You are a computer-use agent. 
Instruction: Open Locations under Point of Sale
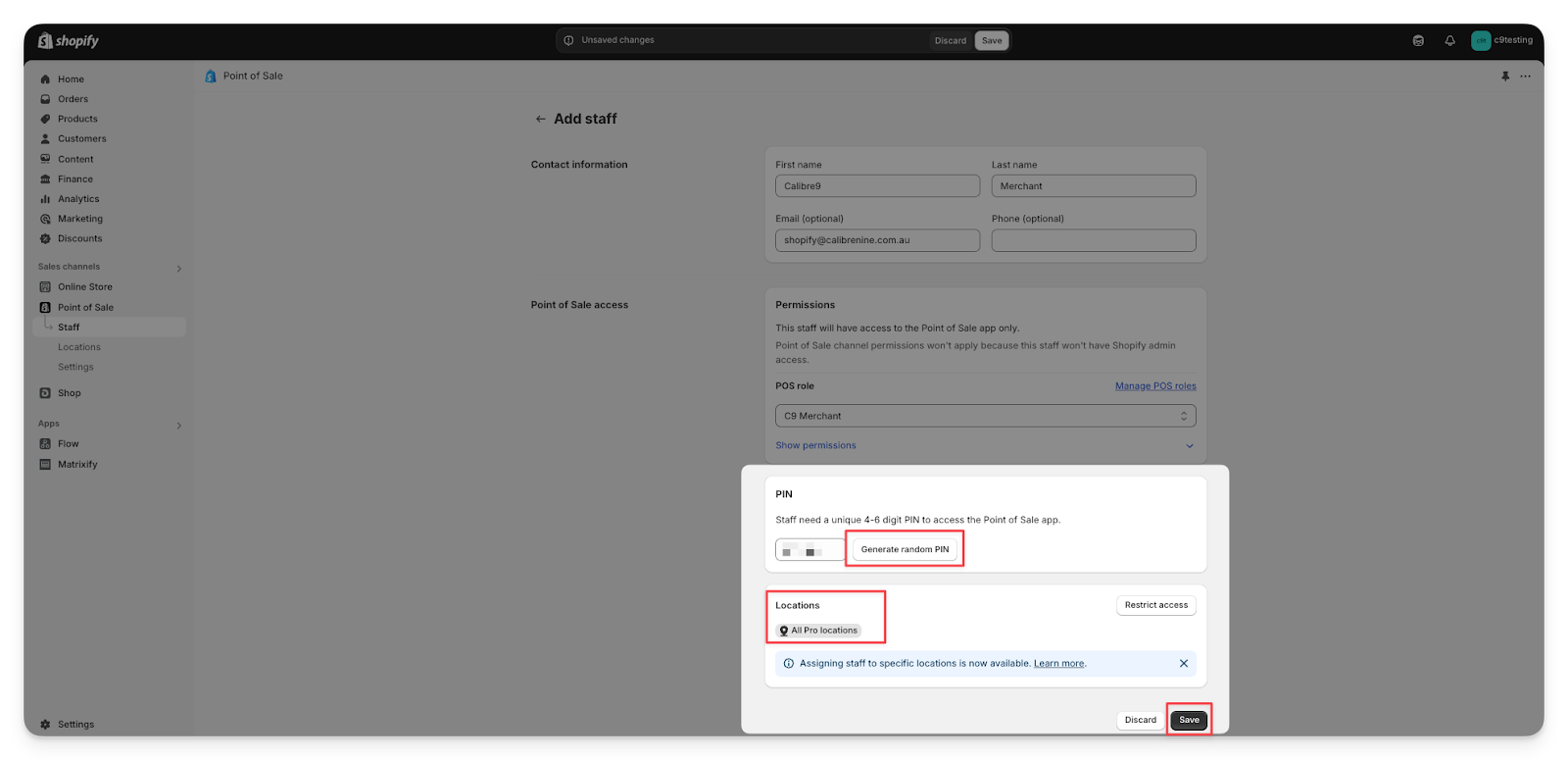(x=79, y=347)
